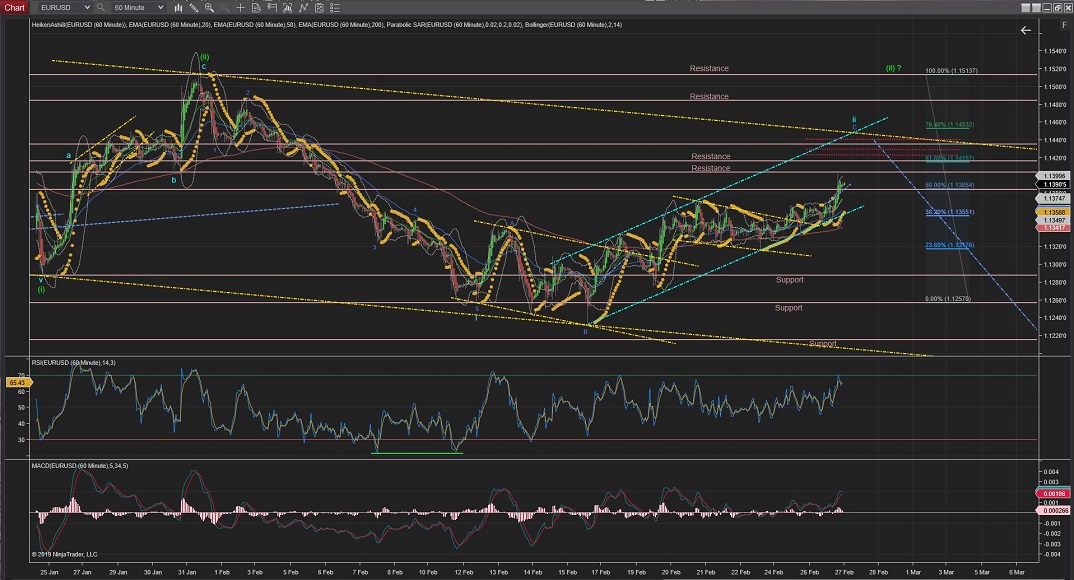Expand the EURUSD instrument dropdown
1074x580 pixels.
[x=86, y=7]
